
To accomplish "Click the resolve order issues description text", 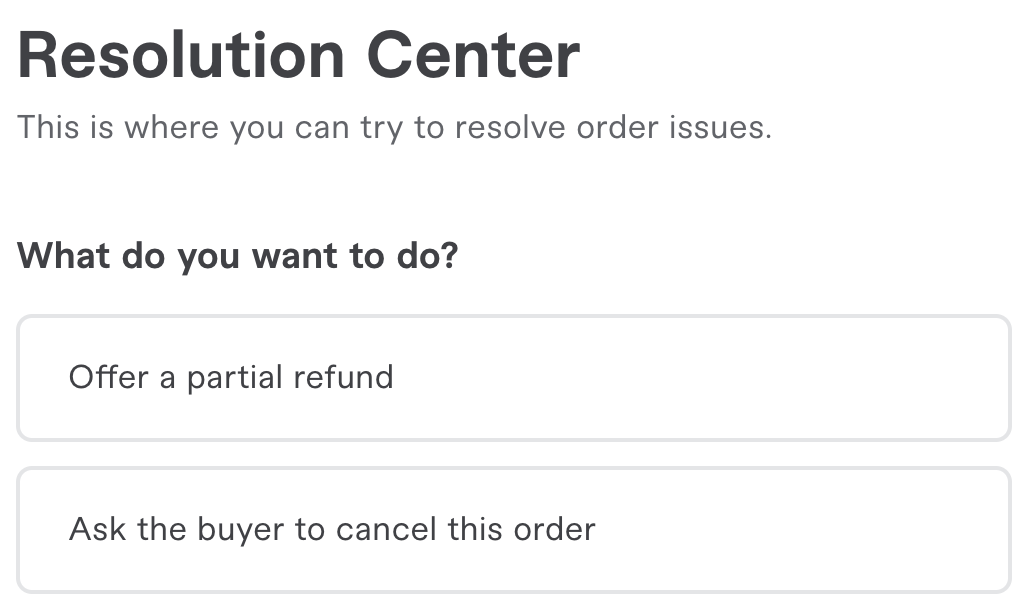I will tap(395, 128).
